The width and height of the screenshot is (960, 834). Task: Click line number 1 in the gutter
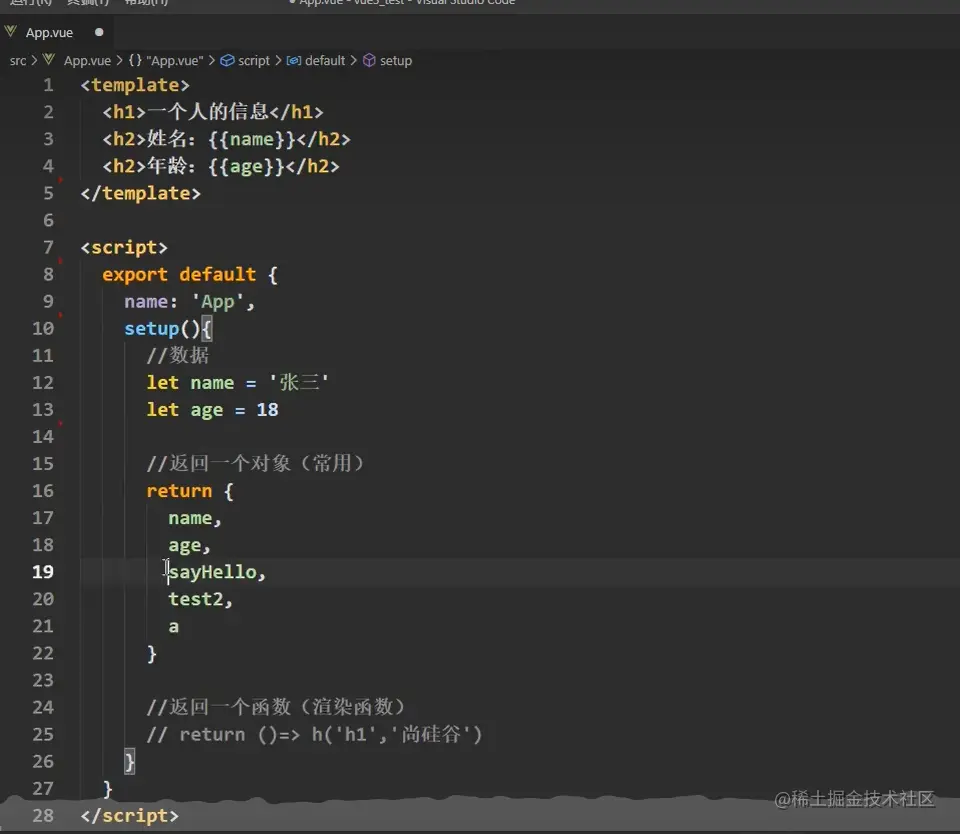(x=48, y=85)
